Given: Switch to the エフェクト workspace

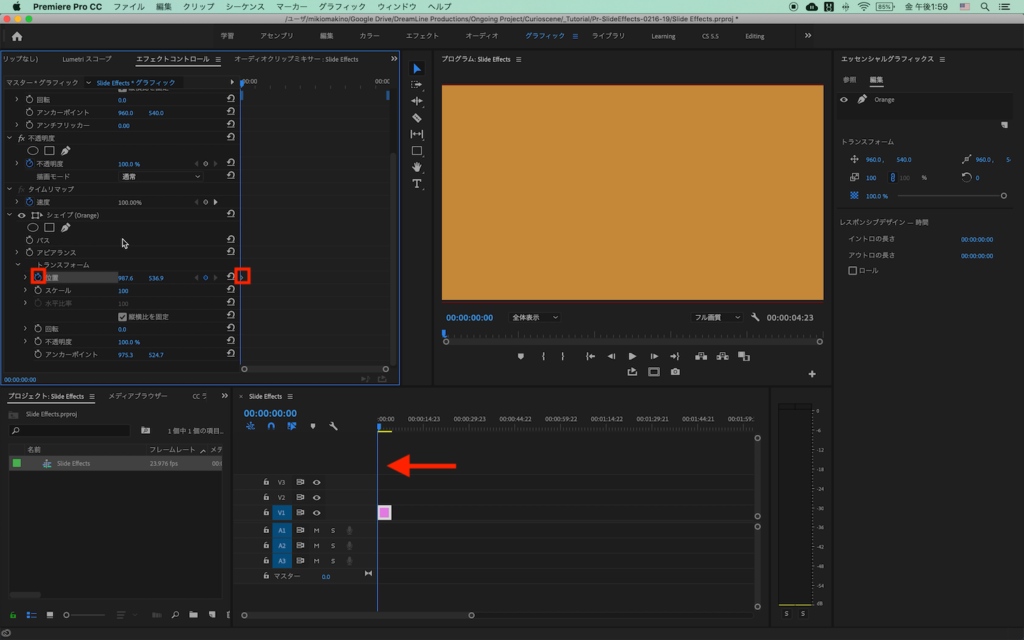Looking at the screenshot, I should click(x=422, y=36).
